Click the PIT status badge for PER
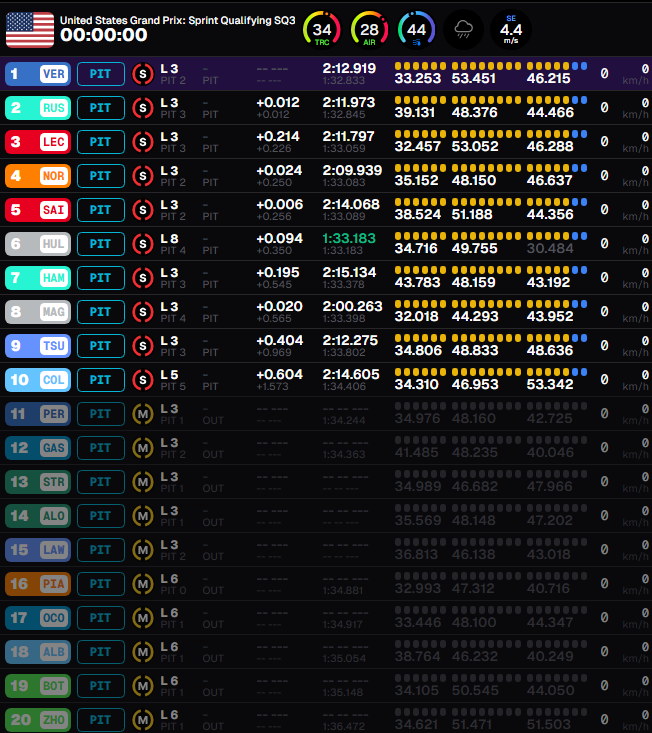The height and width of the screenshot is (733, 652). [x=101, y=414]
